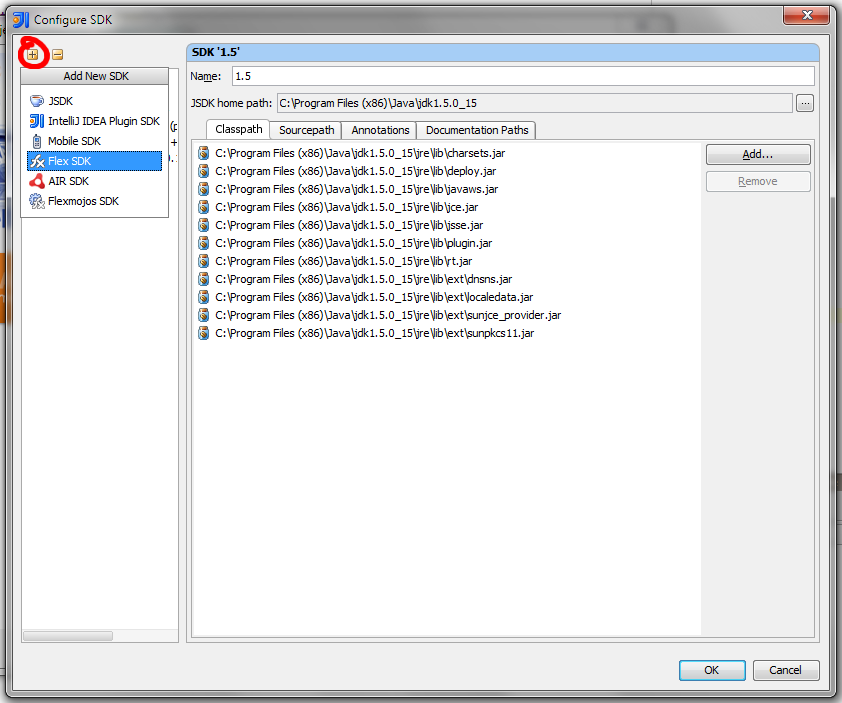The image size is (842, 703).
Task: Click the Flex SDK fx icon
Action: (37, 161)
